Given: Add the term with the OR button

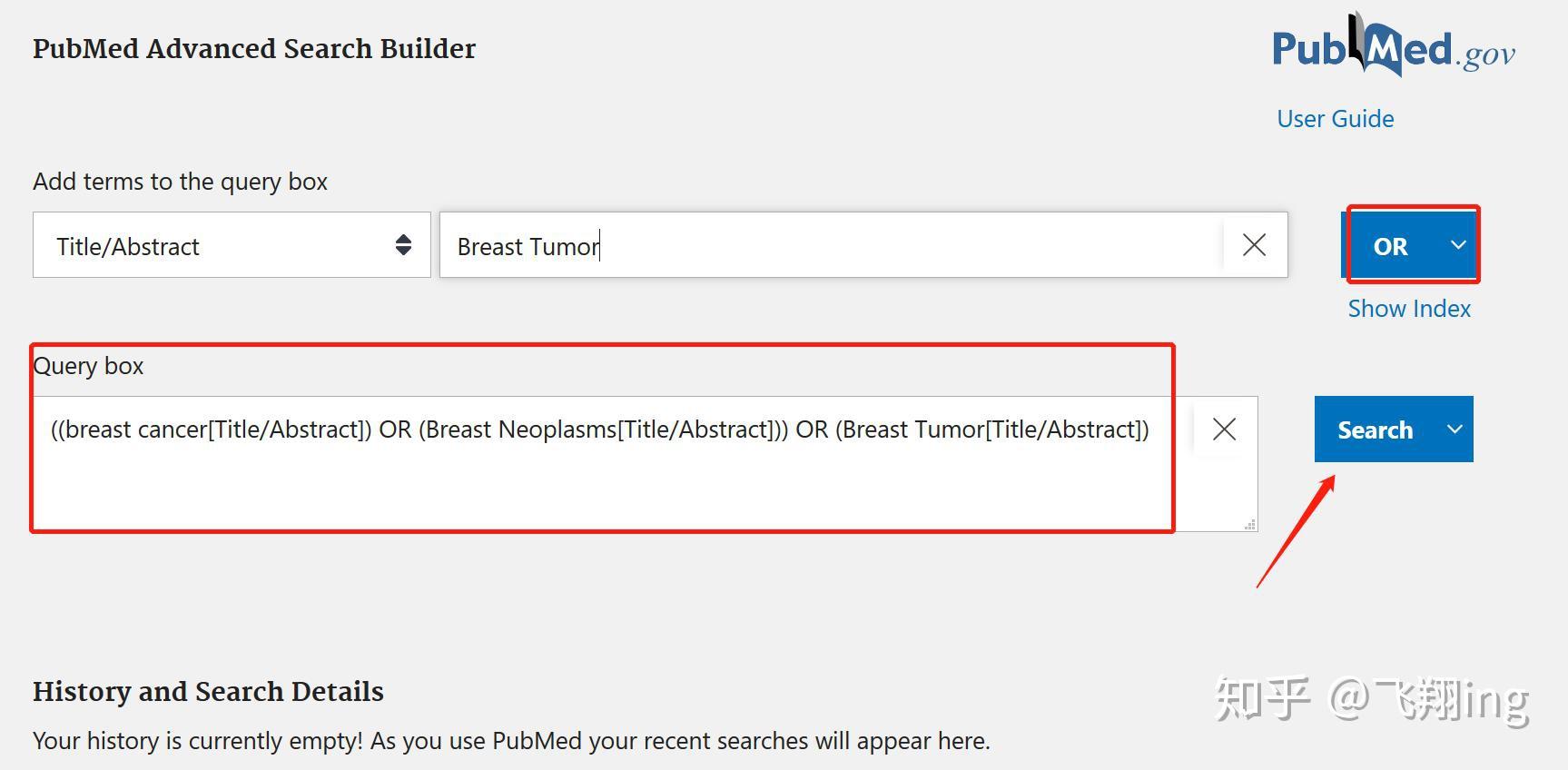Looking at the screenshot, I should coord(1390,246).
